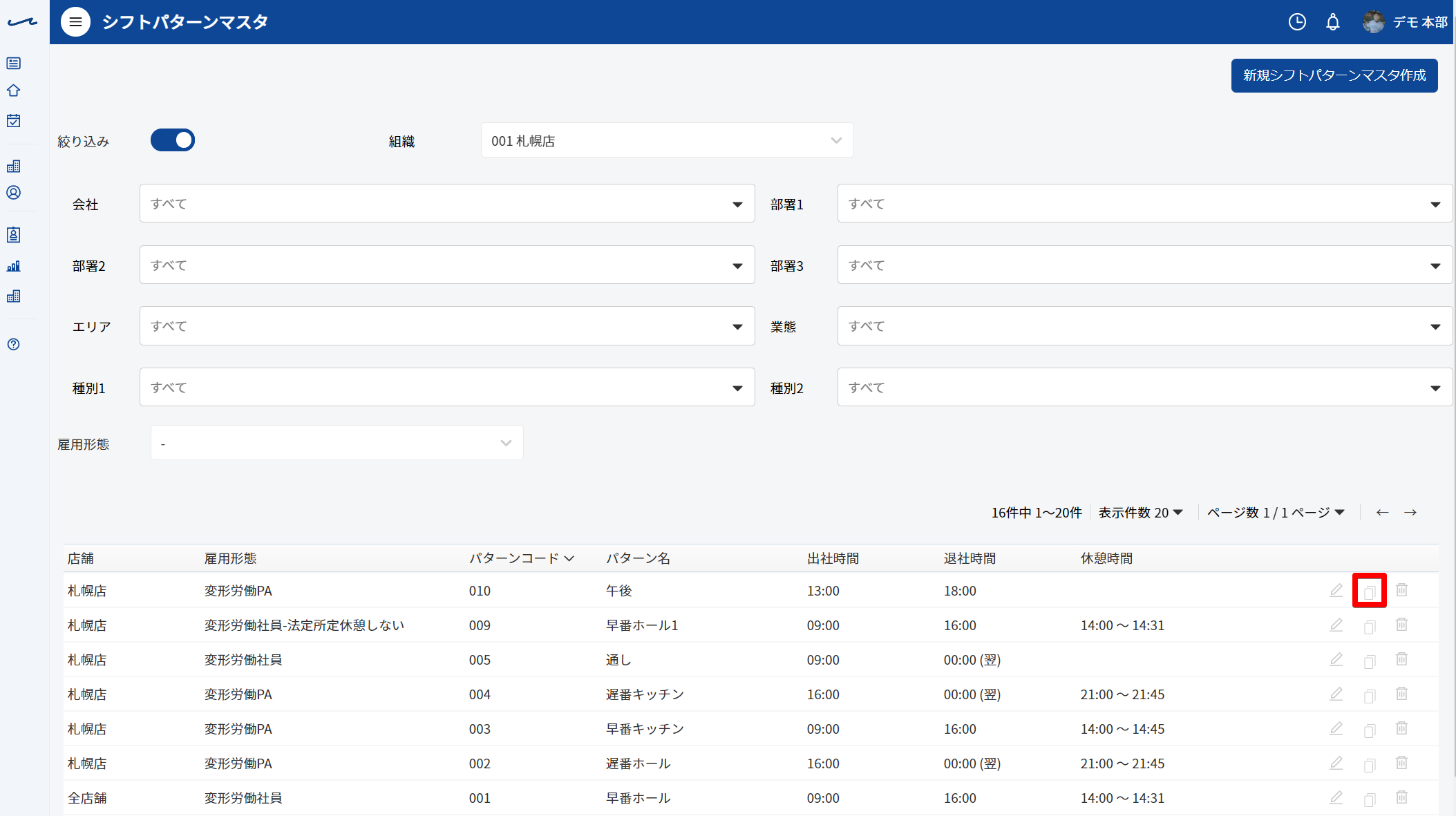Select 変形労働社員-法定所定休憩しない cell

pyautogui.click(x=304, y=625)
